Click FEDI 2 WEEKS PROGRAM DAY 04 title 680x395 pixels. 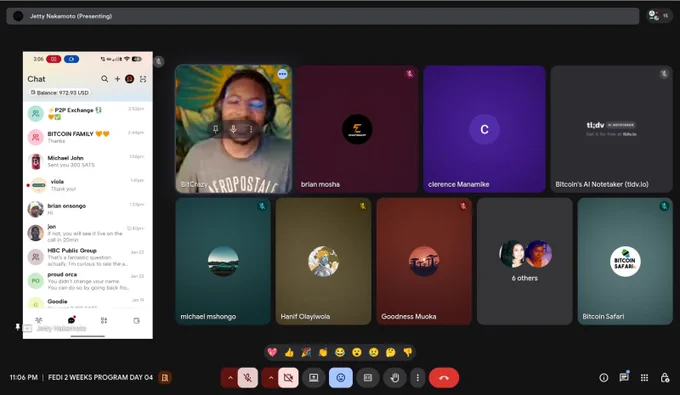point(100,377)
